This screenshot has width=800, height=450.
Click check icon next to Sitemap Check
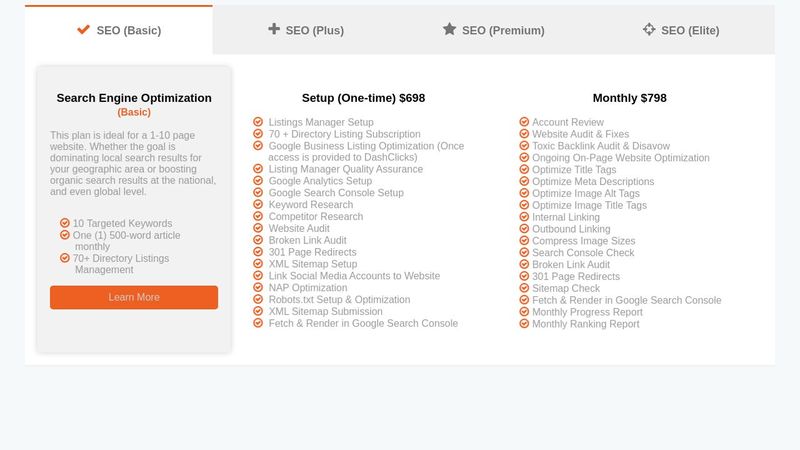point(524,288)
